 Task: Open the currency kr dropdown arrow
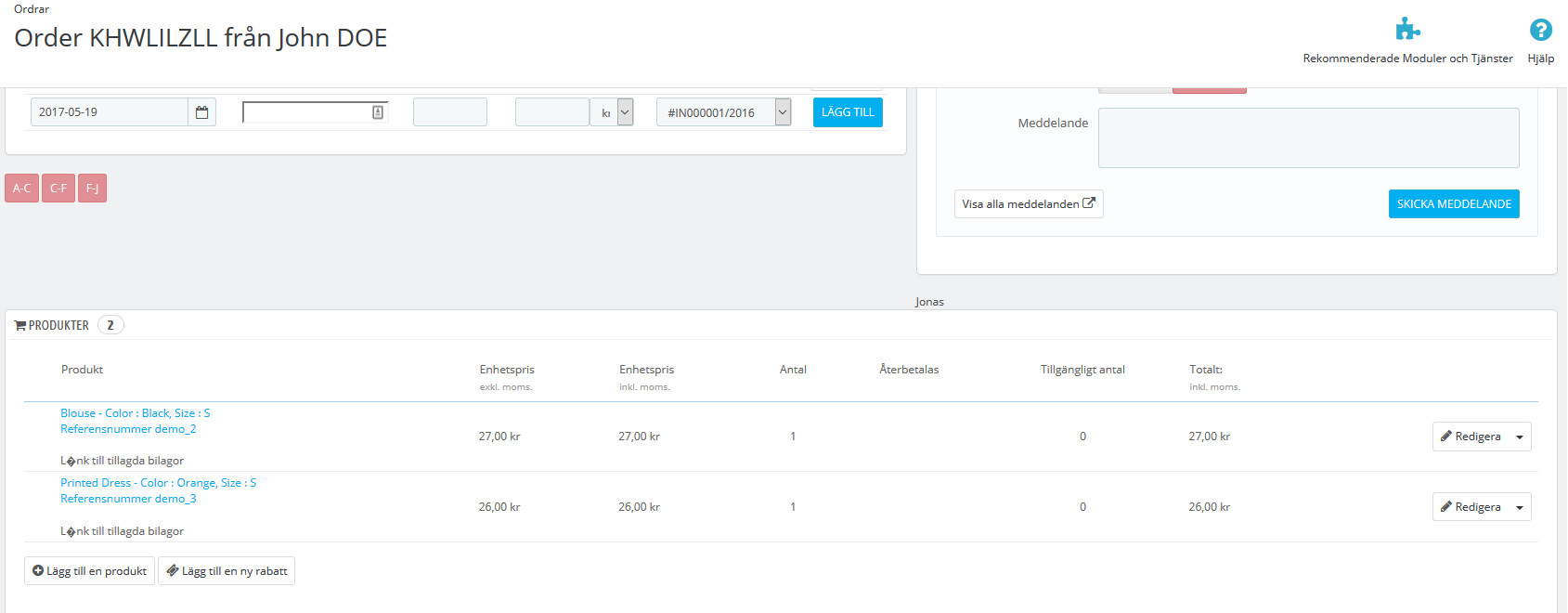pyautogui.click(x=625, y=112)
